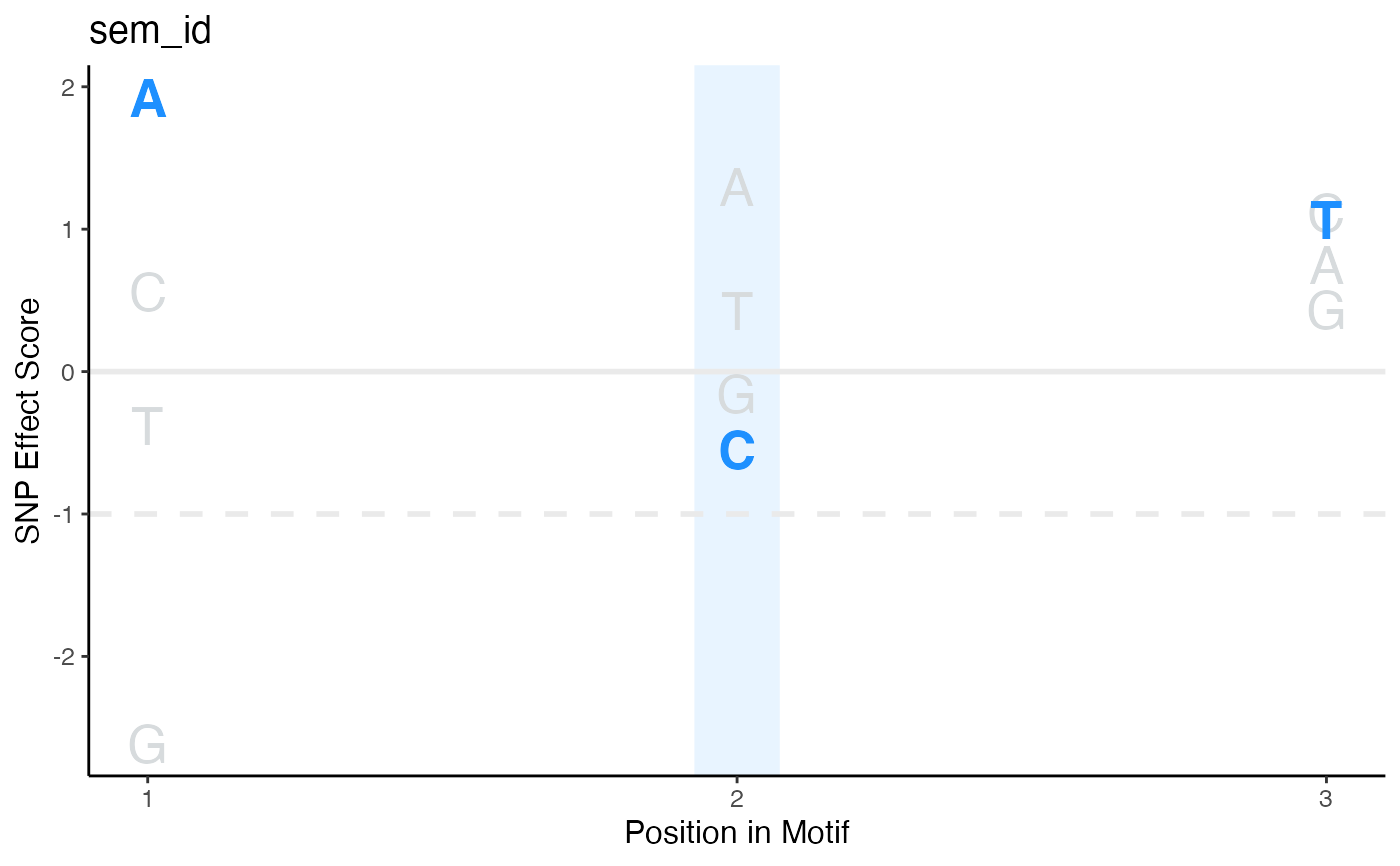
Task: Click the gray letter T at position 2
Action: [737, 312]
